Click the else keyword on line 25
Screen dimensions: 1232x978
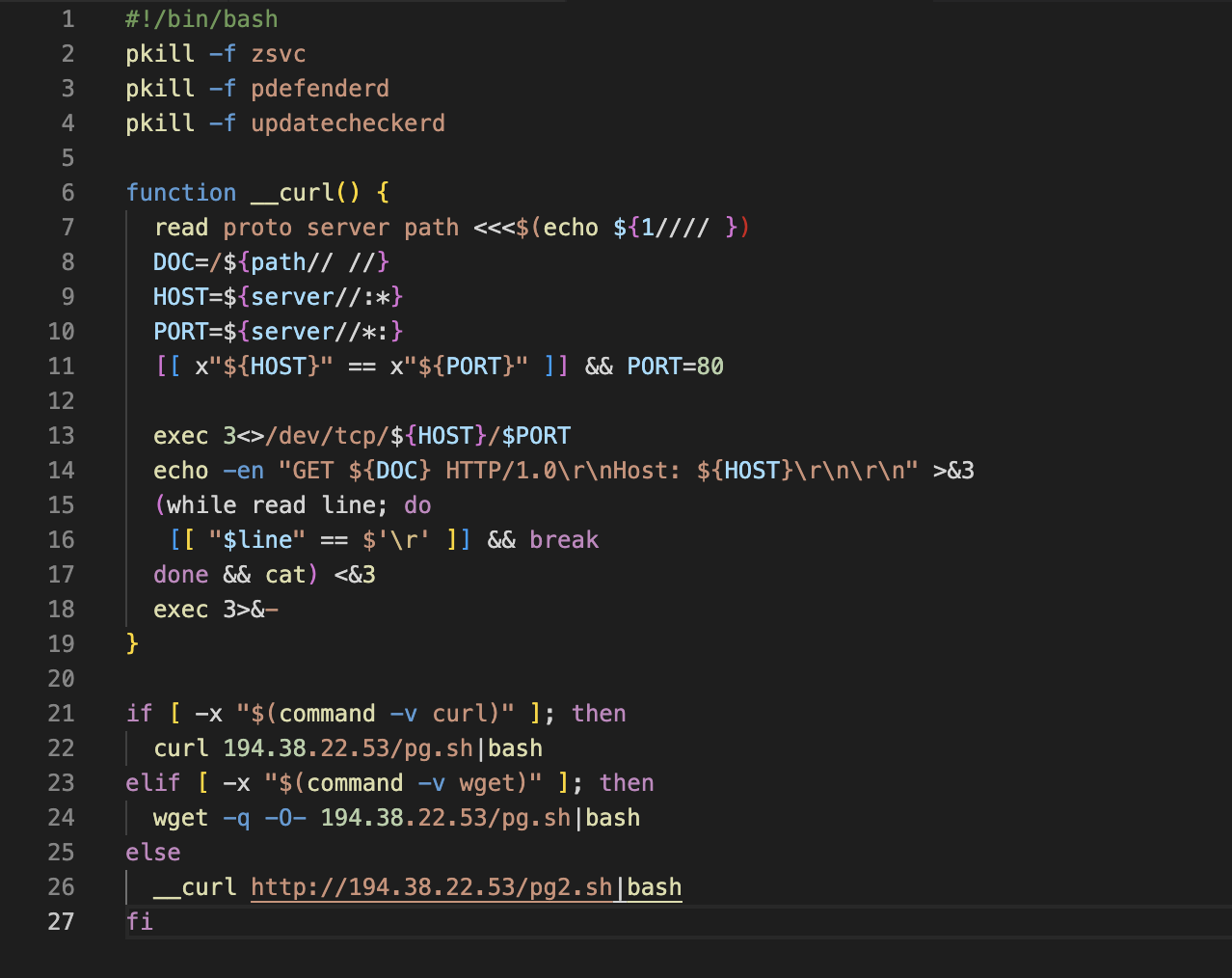pos(153,853)
